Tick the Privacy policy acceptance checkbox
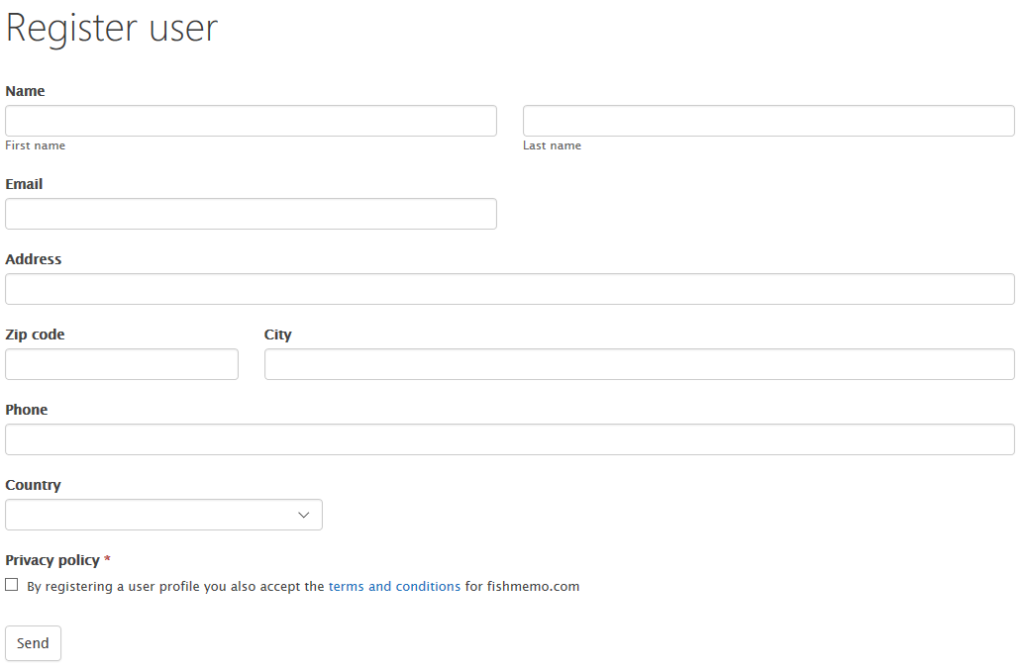1024x671 pixels. point(12,585)
